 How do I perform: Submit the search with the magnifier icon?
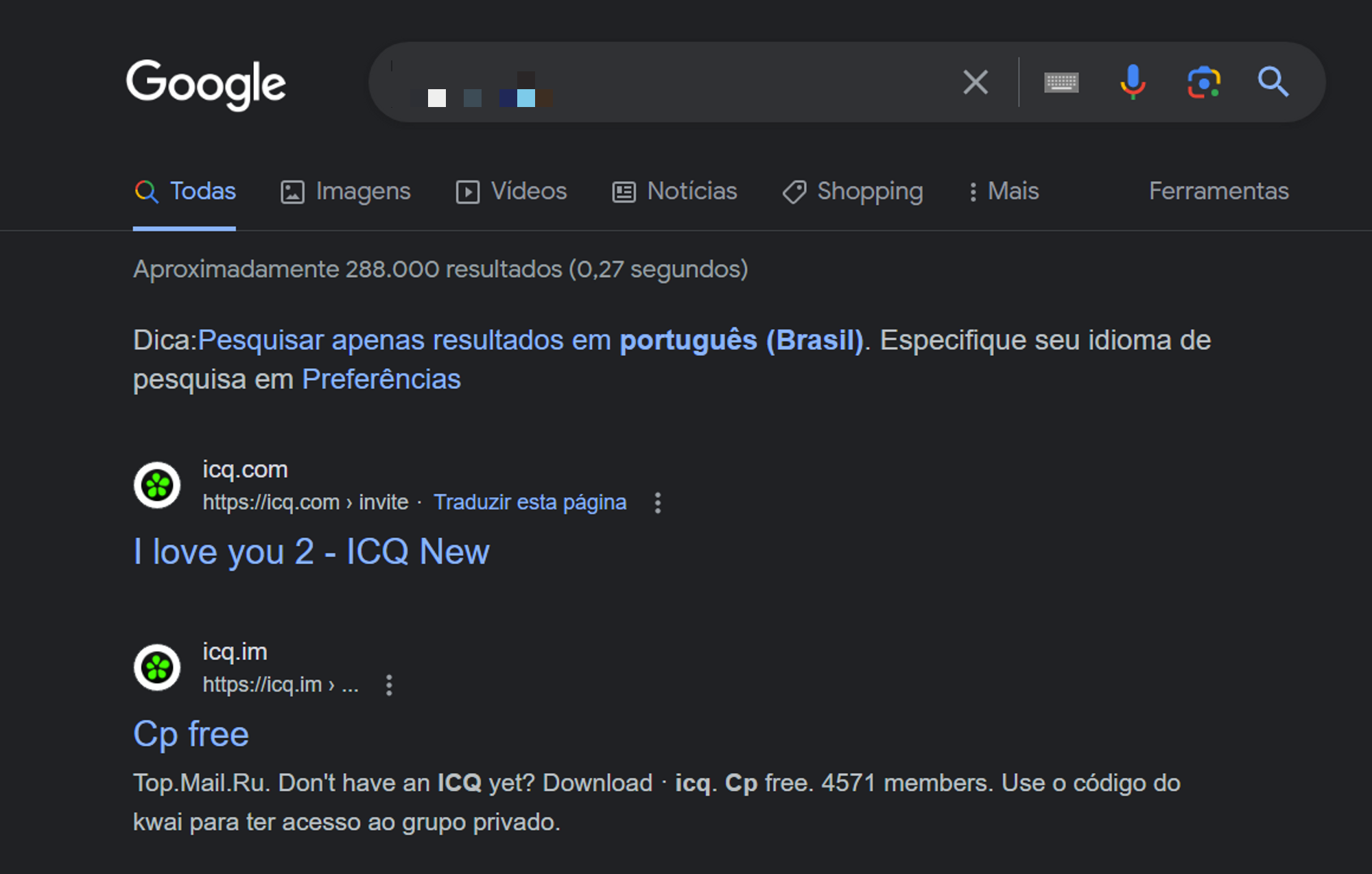click(x=1273, y=82)
